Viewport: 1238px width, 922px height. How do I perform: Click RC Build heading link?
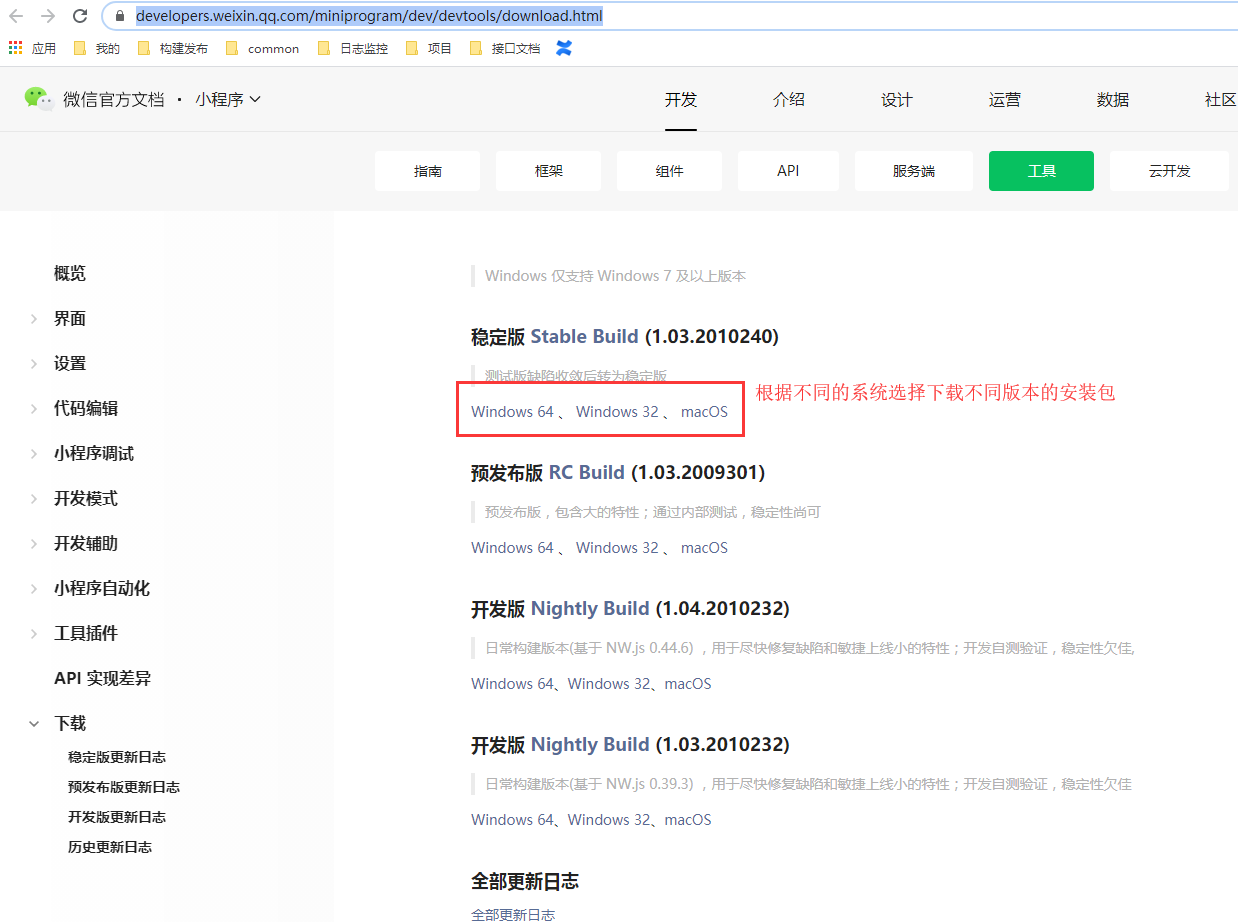point(587,473)
